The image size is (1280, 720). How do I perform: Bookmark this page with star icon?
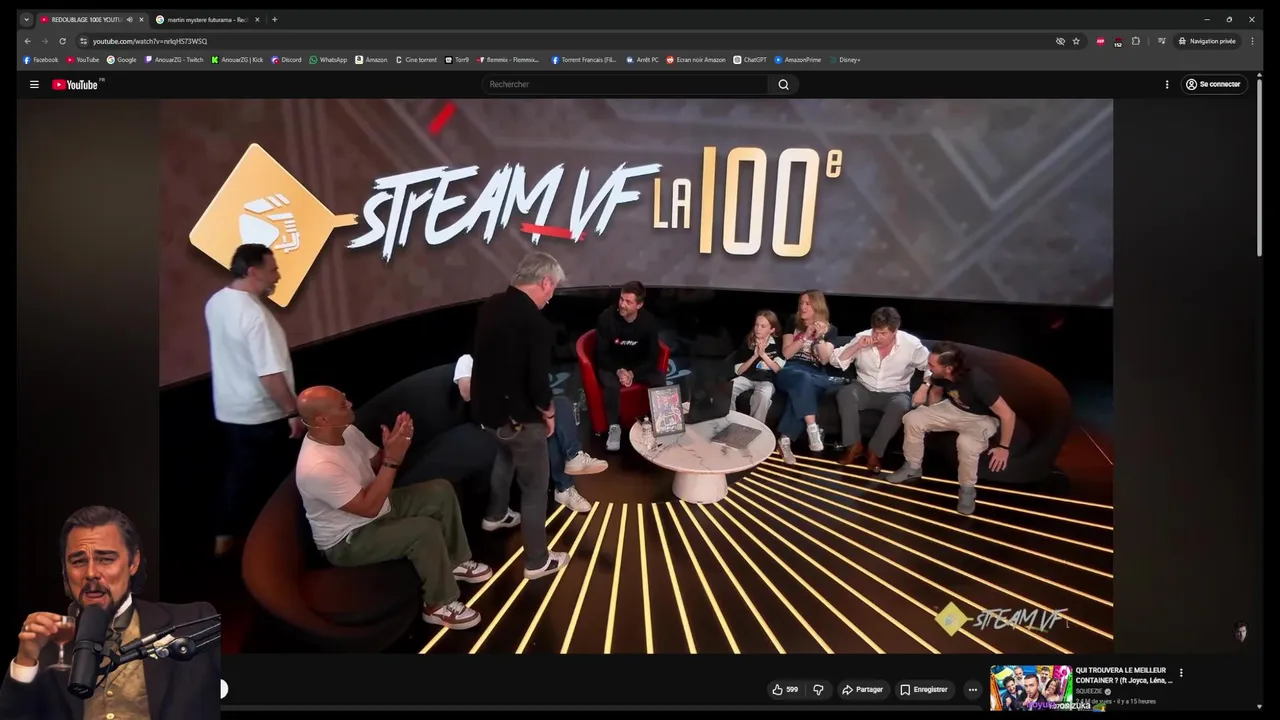tap(1076, 41)
